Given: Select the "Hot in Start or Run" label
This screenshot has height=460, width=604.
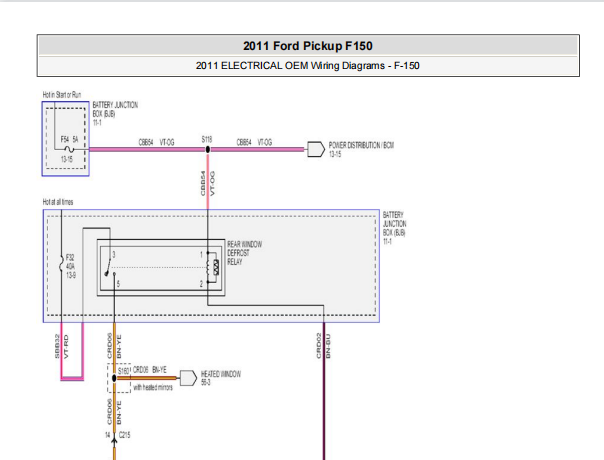Looking at the screenshot, I should [62, 95].
